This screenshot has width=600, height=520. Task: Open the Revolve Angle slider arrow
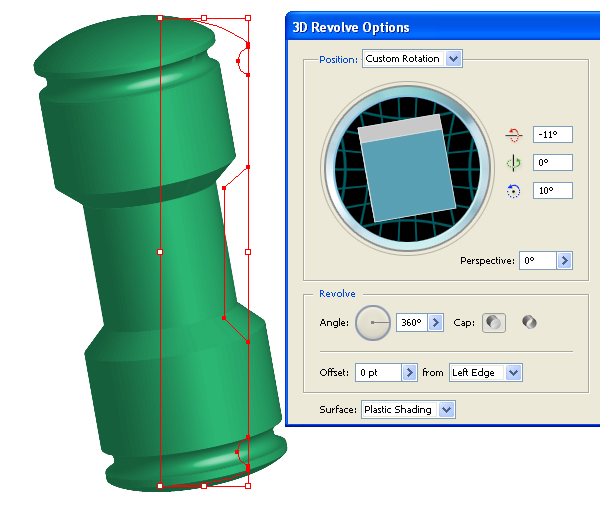tap(436, 323)
